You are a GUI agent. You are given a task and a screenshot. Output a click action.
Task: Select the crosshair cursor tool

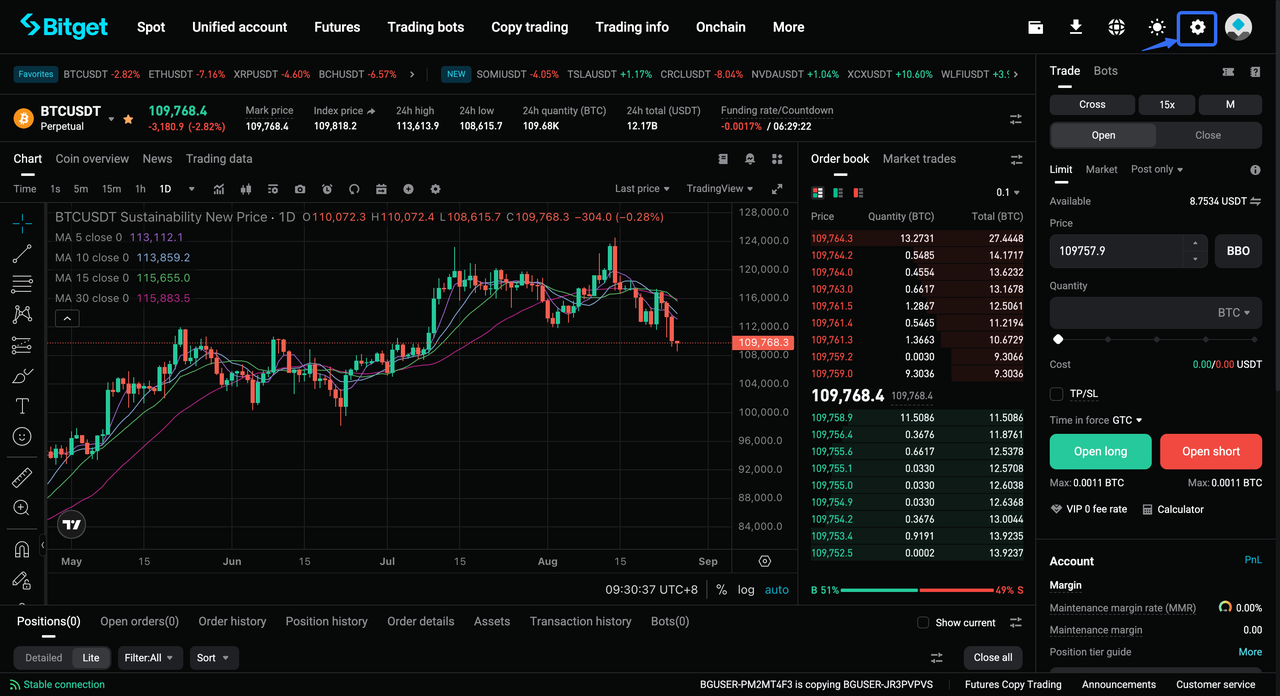pos(22,222)
